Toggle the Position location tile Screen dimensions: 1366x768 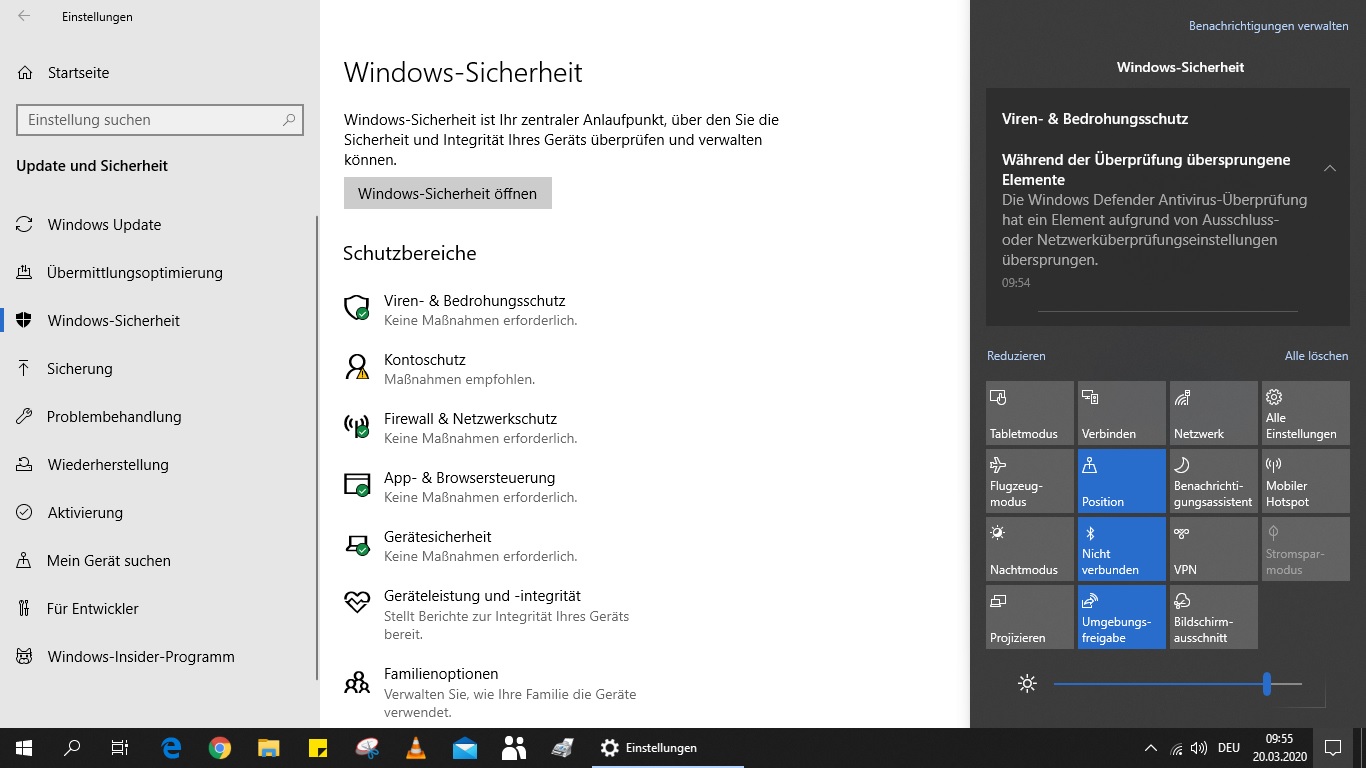1122,481
